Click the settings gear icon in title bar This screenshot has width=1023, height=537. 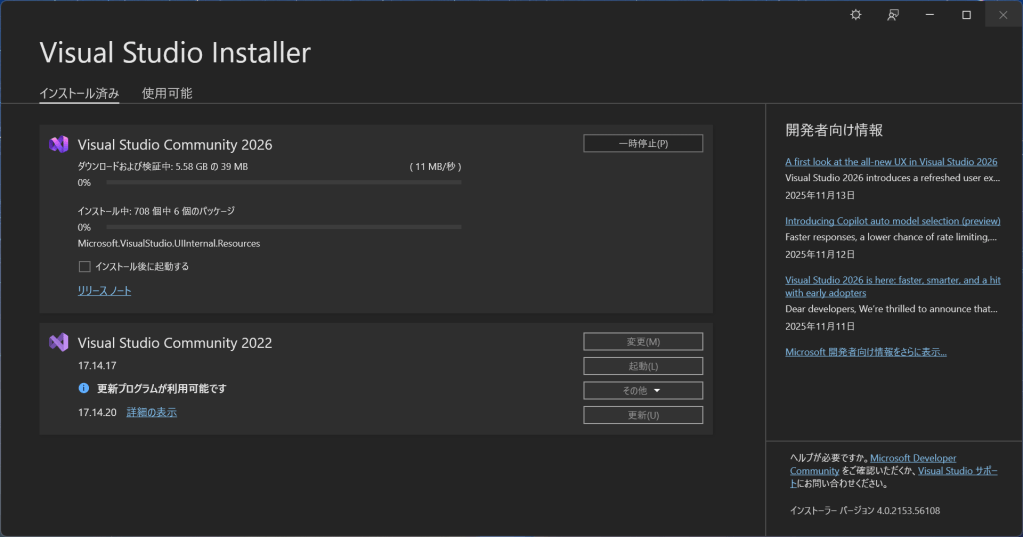tap(855, 15)
